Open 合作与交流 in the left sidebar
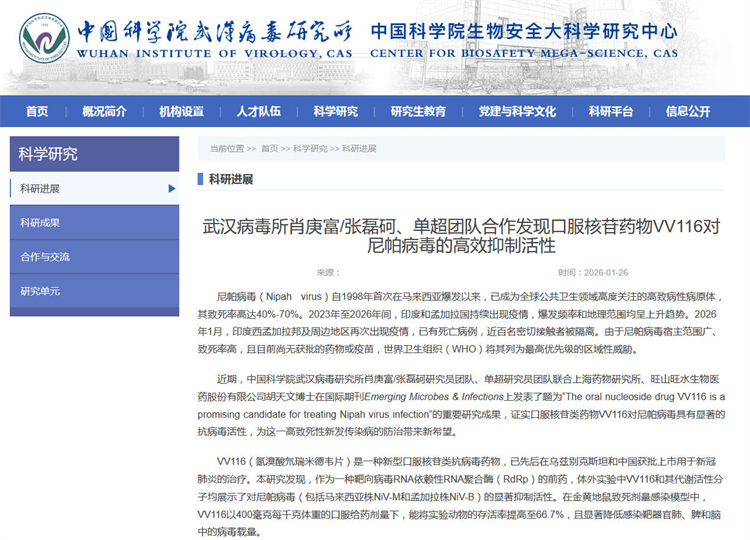 click(x=45, y=257)
